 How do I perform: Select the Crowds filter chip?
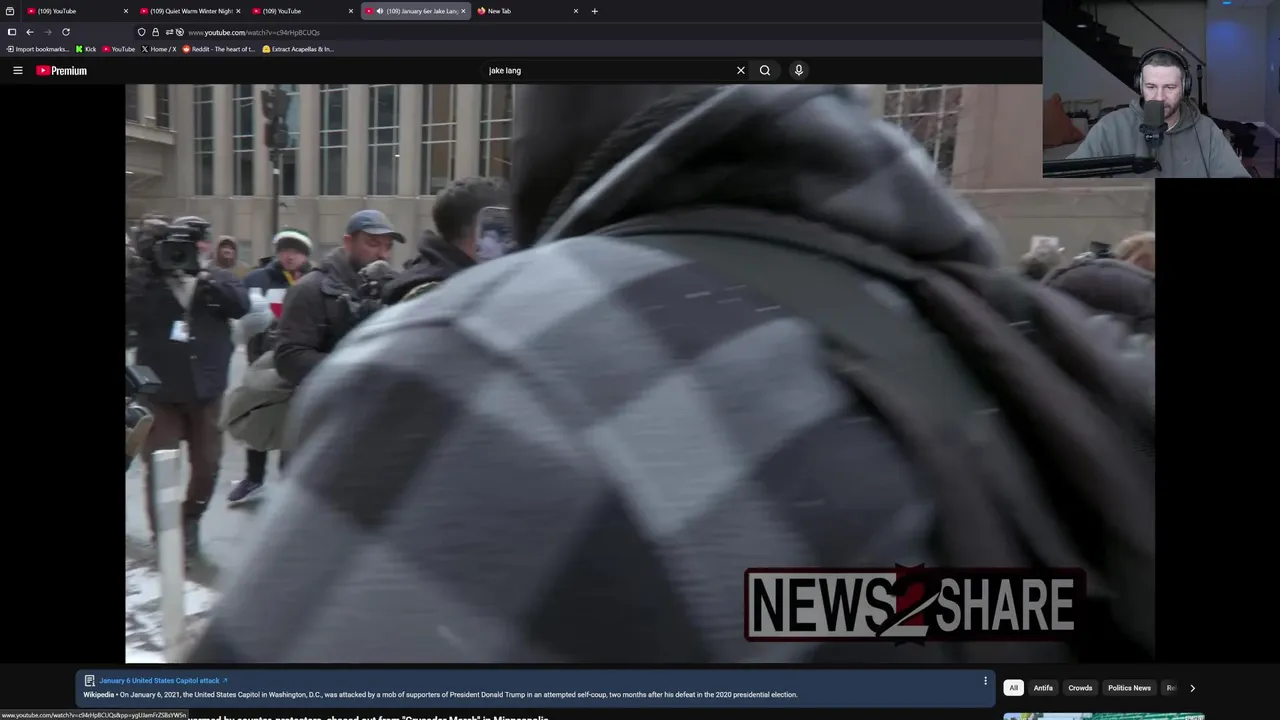pos(1080,688)
